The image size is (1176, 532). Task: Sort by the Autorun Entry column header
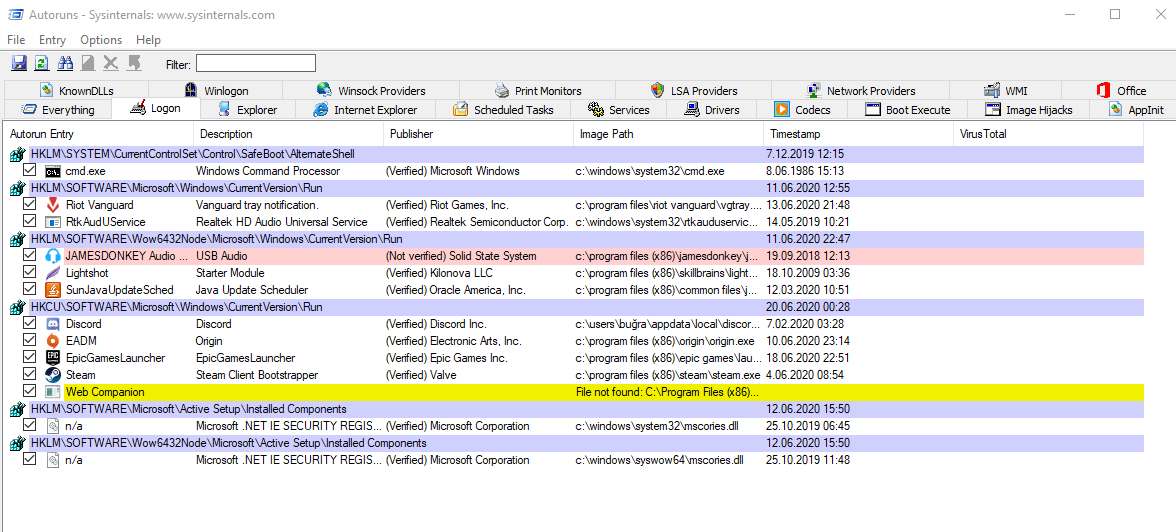pyautogui.click(x=99, y=134)
